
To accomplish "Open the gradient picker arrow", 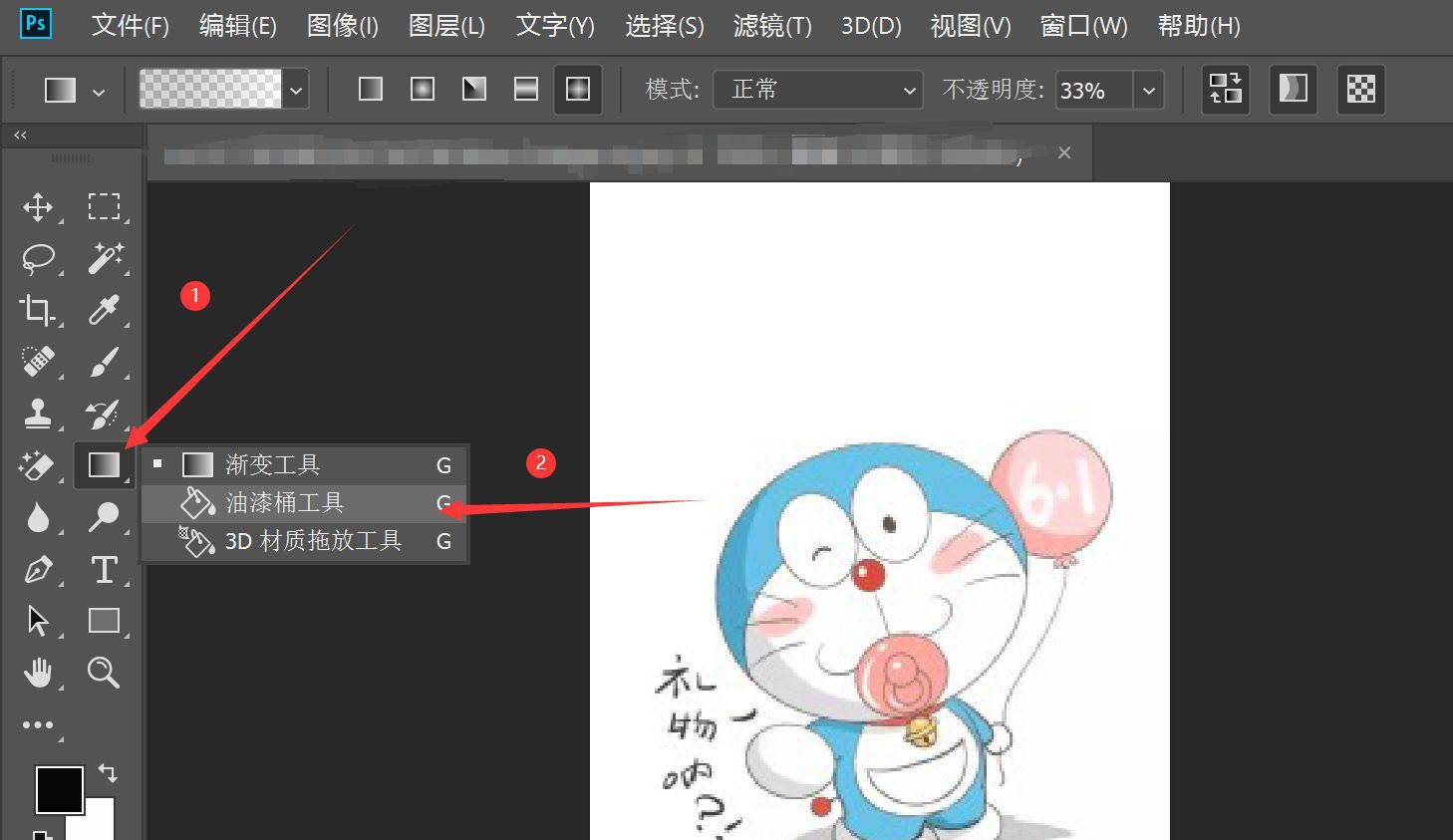I will 296,91.
